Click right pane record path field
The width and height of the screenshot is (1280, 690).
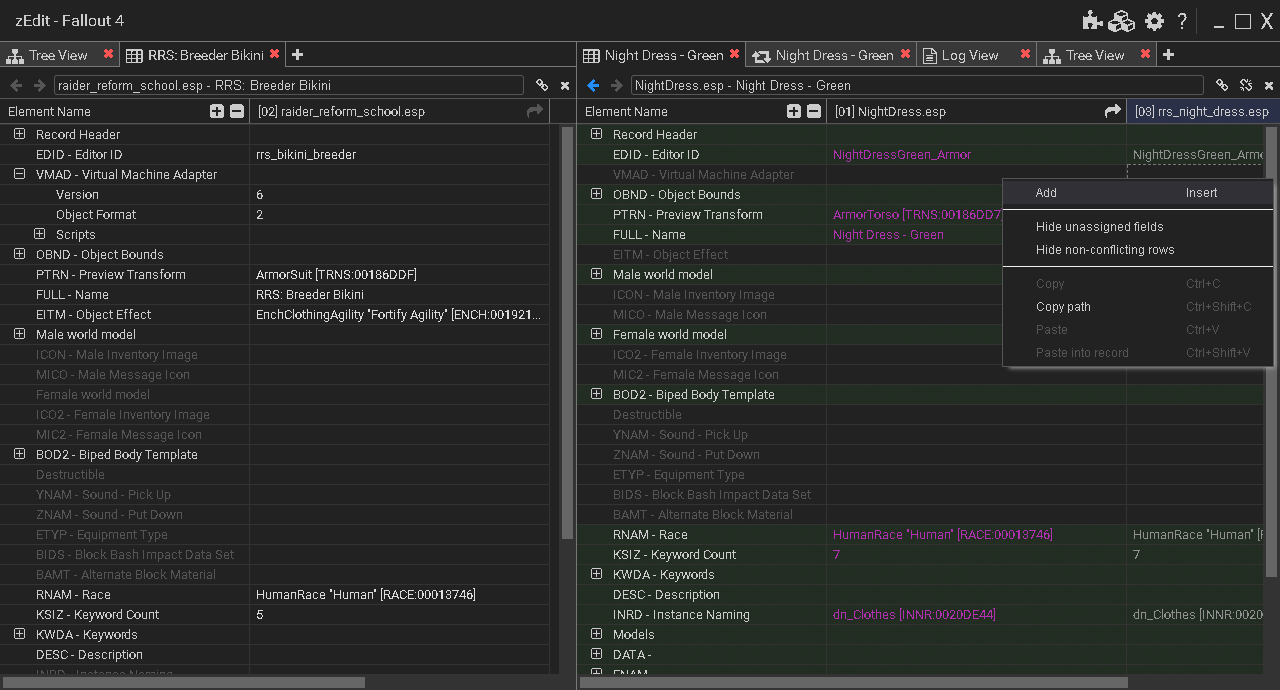point(917,86)
